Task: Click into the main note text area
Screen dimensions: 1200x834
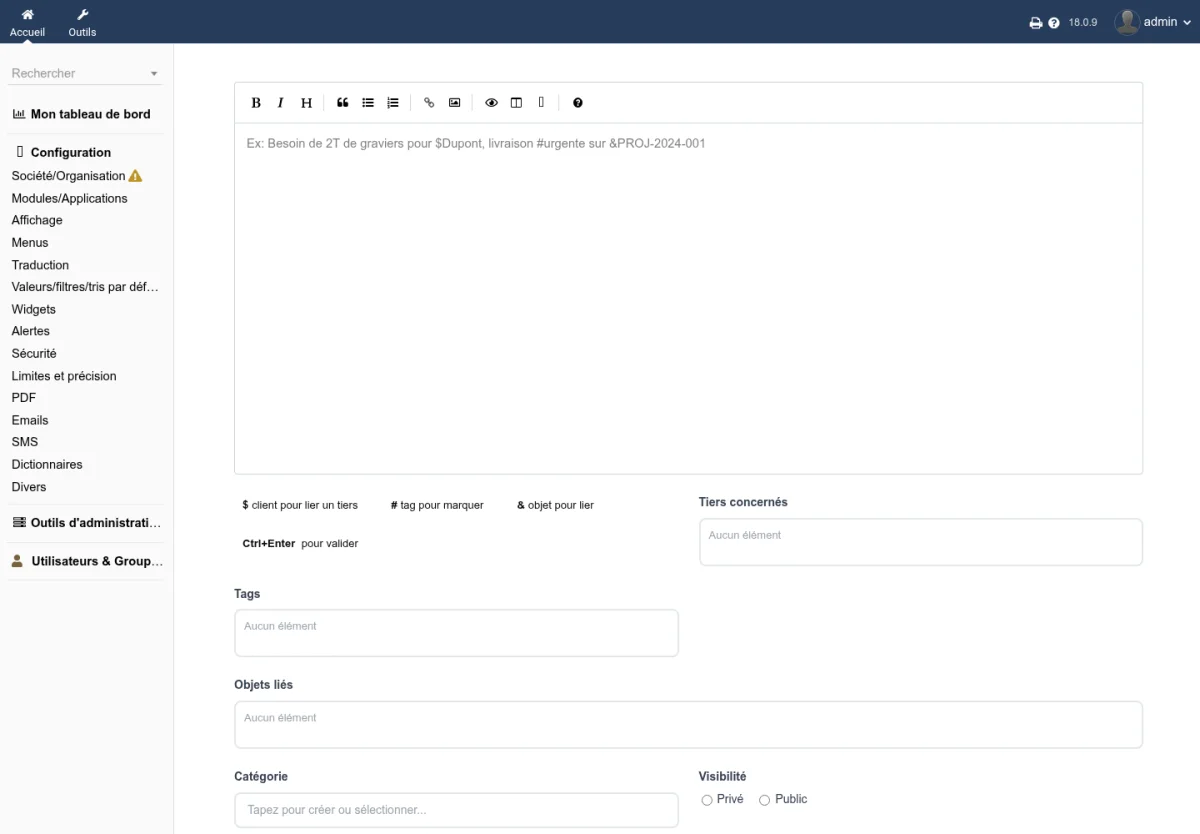Action: (688, 298)
